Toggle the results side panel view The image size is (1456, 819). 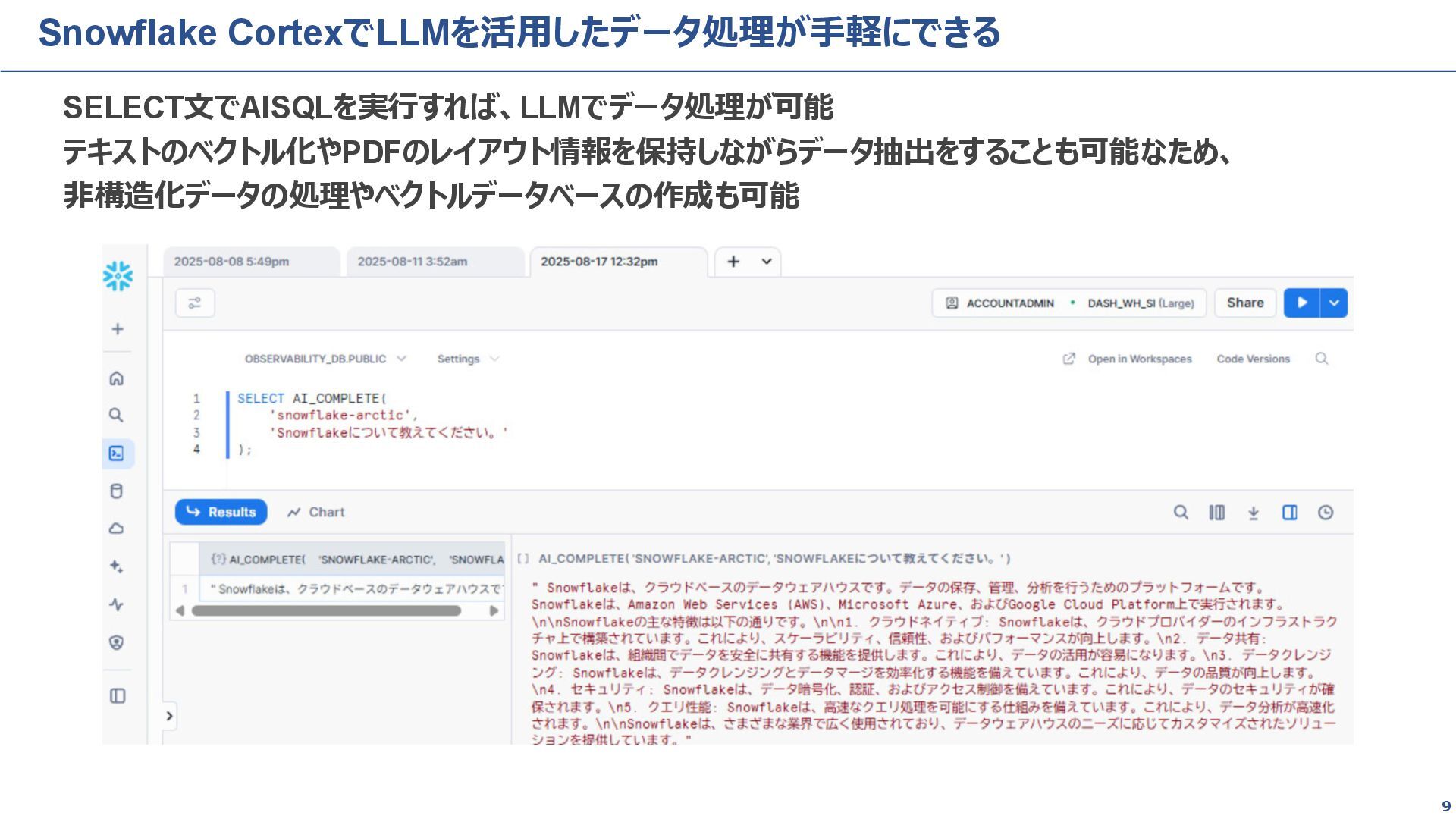point(1289,513)
